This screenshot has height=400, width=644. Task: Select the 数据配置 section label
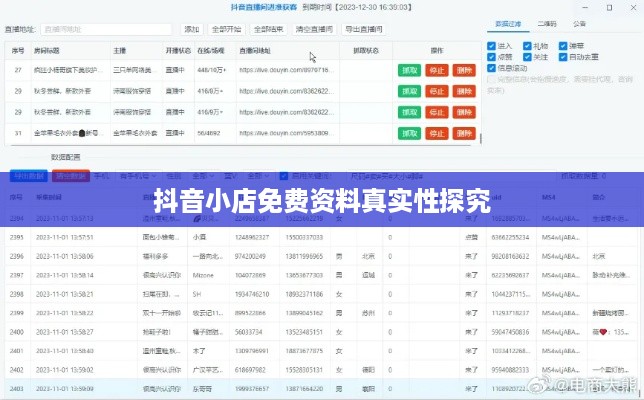(x=66, y=157)
